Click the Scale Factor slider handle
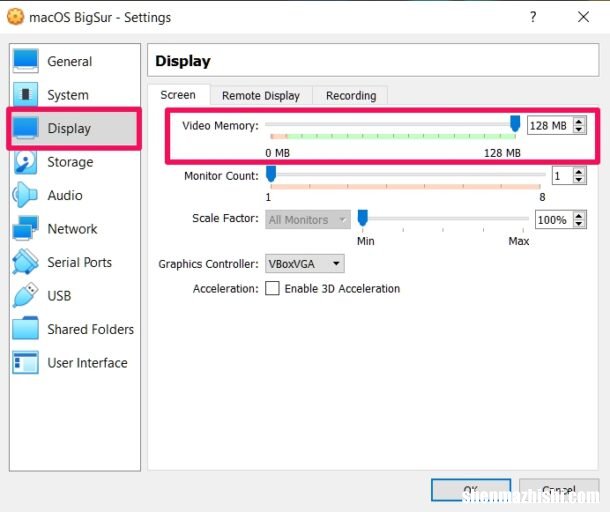Screen dimensions: 610x512 (x=363, y=218)
